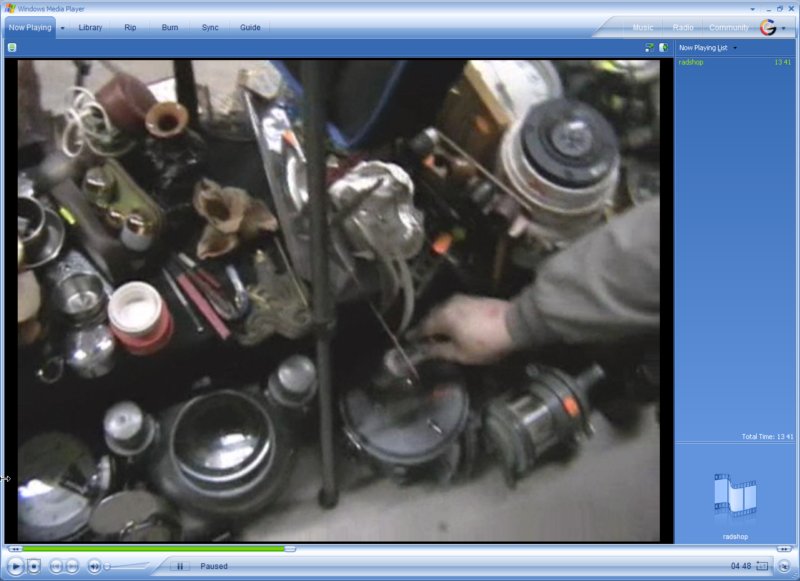Screen dimensions: 800x581
Task: Toggle the video size view icon
Action: (x=650, y=47)
